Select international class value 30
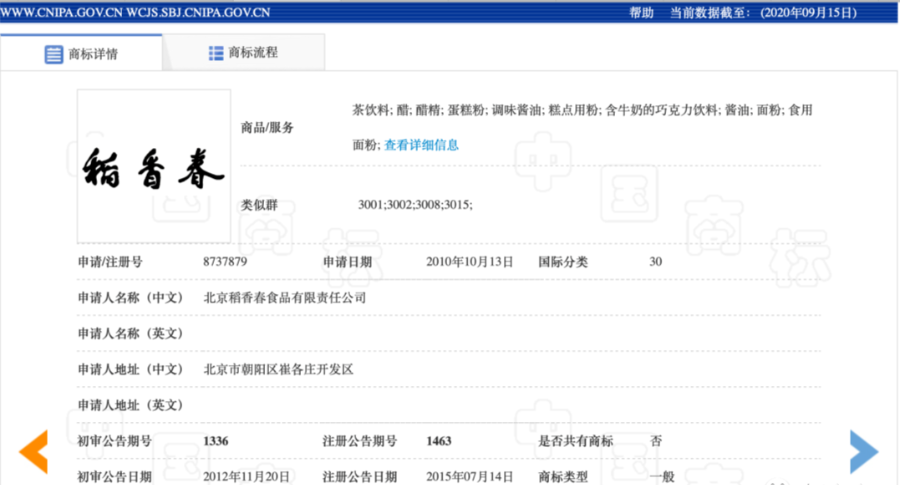This screenshot has width=900, height=485. pos(655,262)
